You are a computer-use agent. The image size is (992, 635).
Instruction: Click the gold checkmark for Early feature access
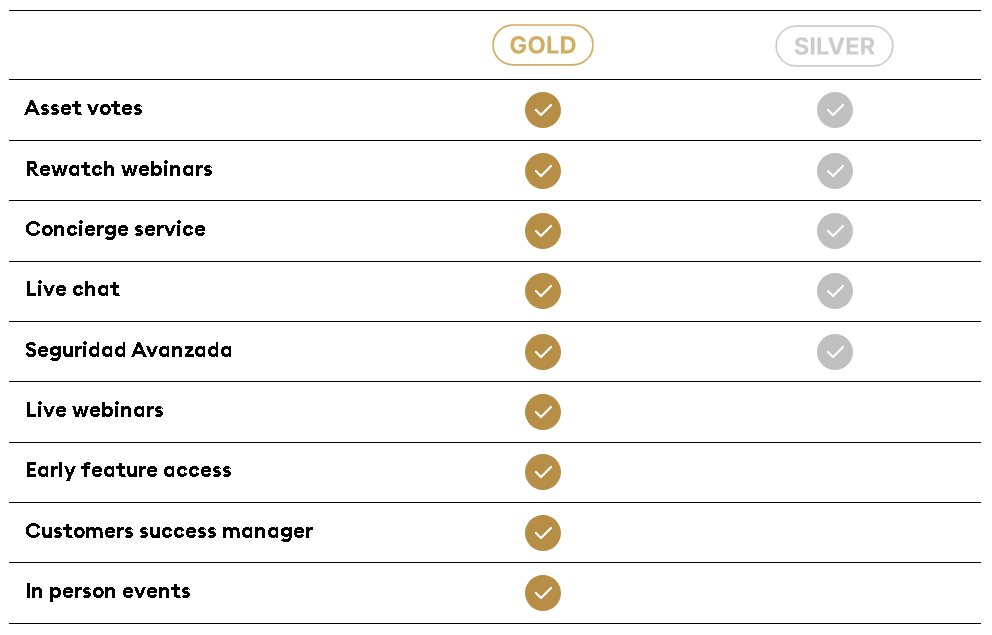pyautogui.click(x=543, y=472)
